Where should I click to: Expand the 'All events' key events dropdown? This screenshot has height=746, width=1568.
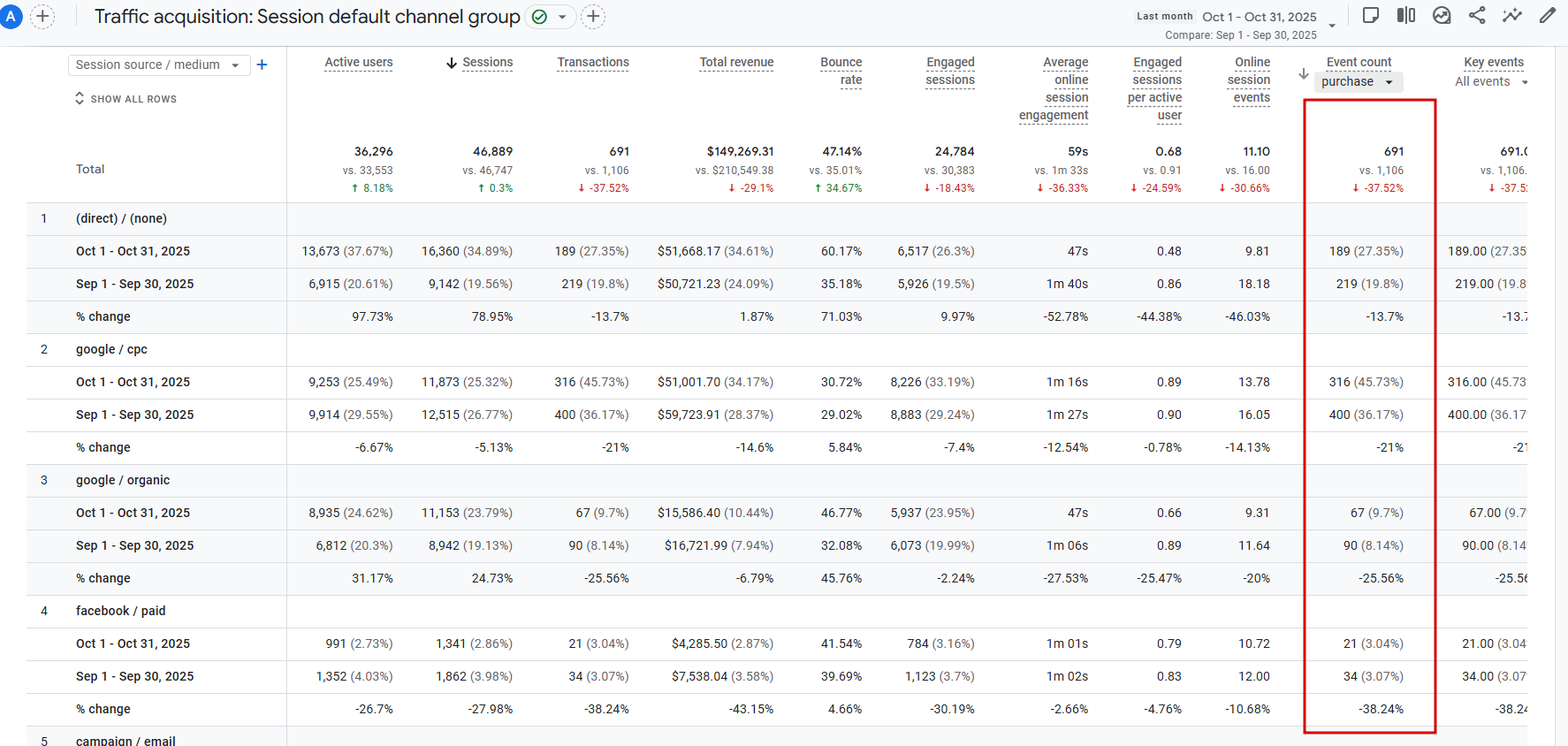[x=1491, y=82]
